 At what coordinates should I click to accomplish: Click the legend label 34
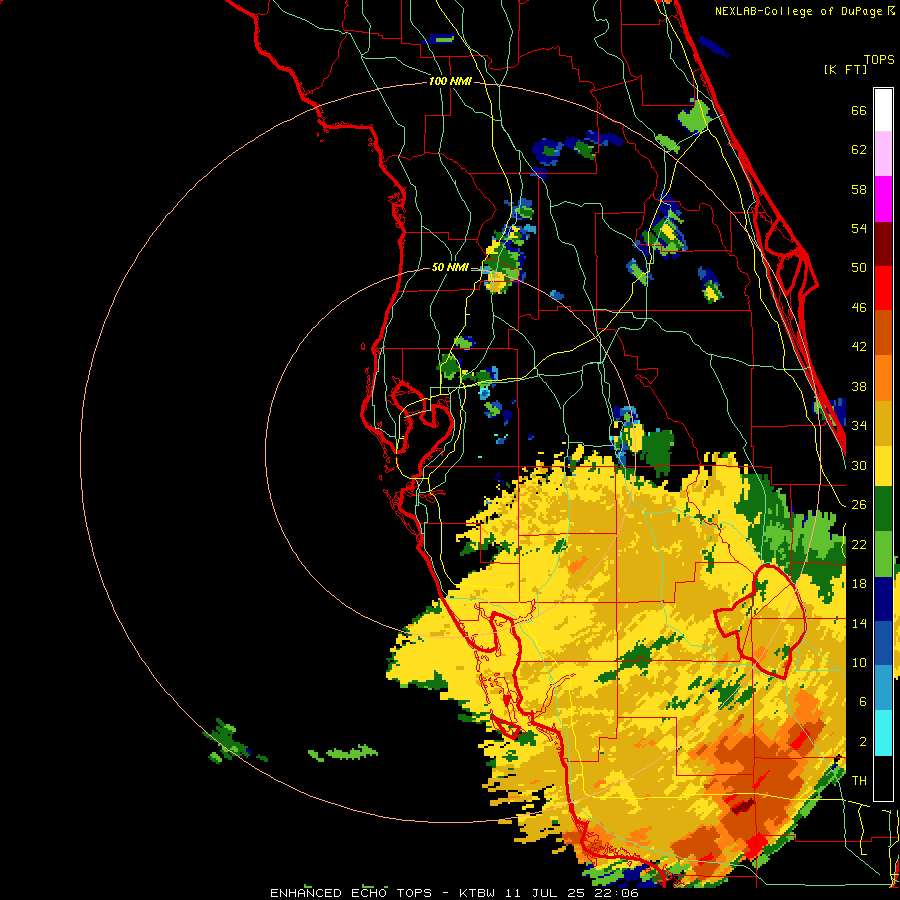[x=859, y=425]
